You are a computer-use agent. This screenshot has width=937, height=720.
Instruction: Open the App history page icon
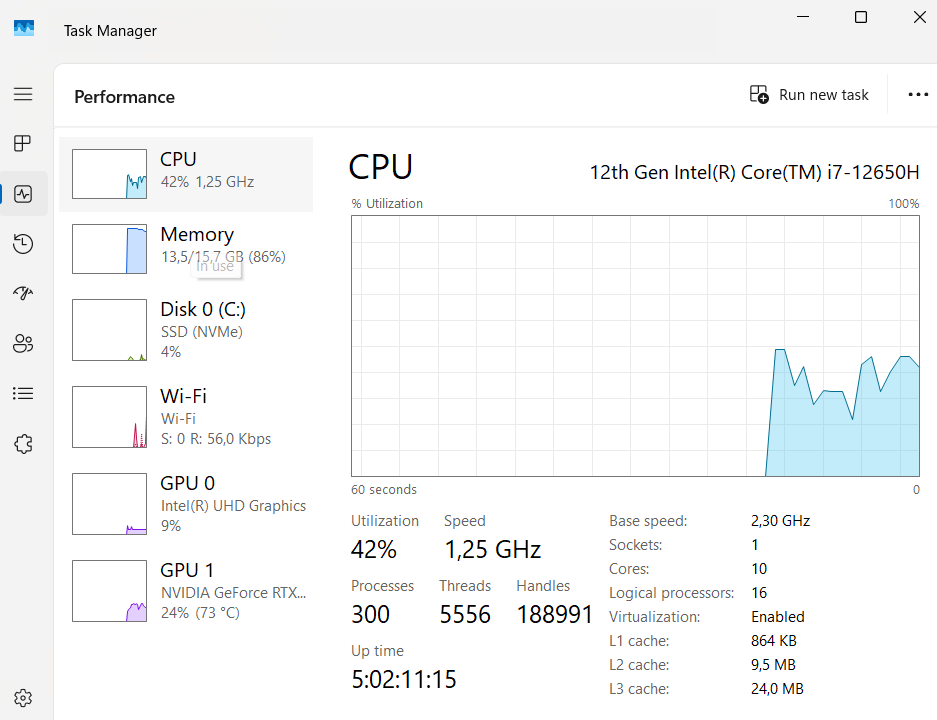(23, 244)
